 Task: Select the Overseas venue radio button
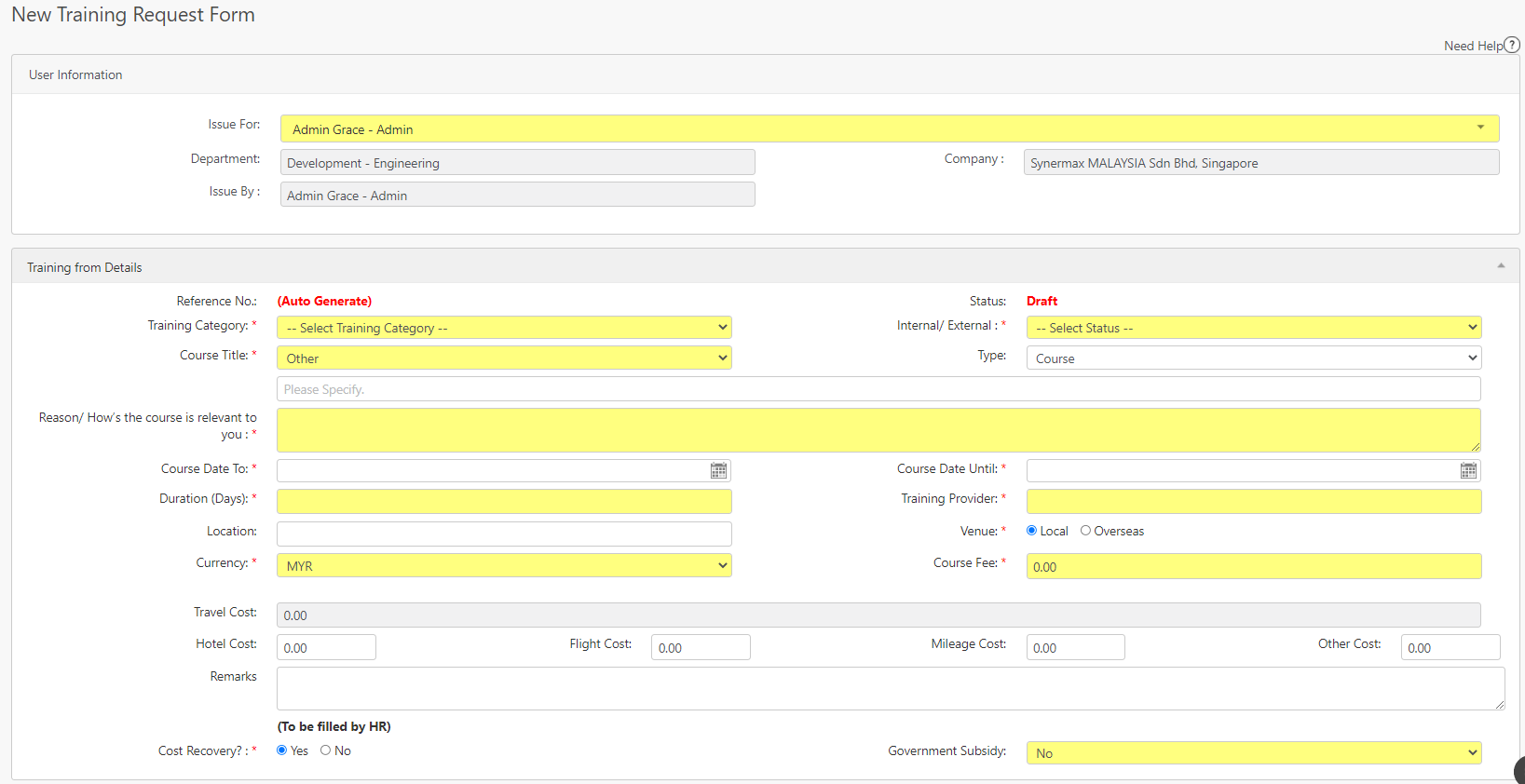(1085, 531)
